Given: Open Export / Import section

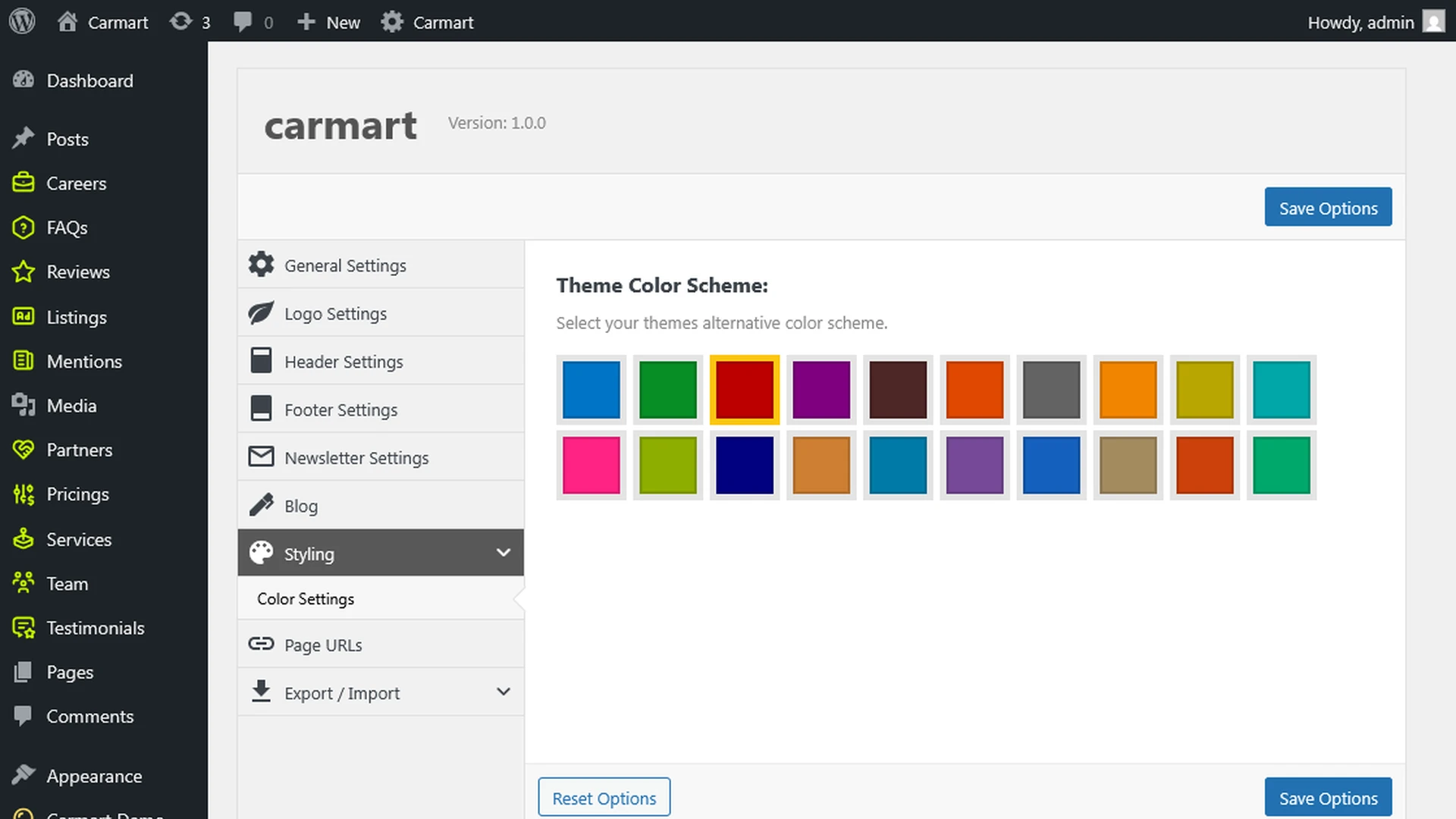Looking at the screenshot, I should coord(381,692).
